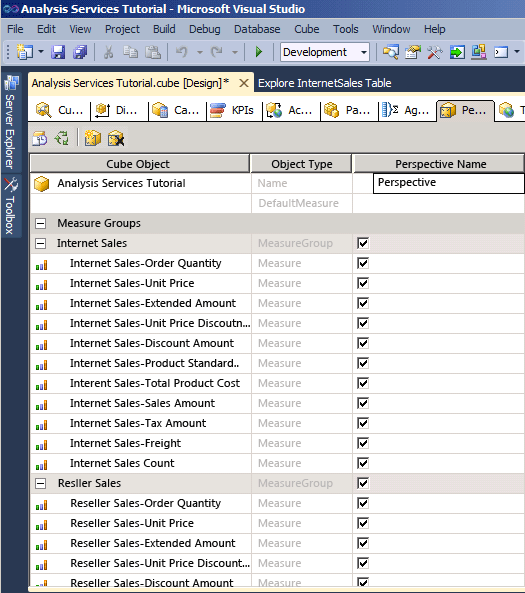Click the Deploy green arrow toolbar icon
This screenshot has height=593, width=525.
(457, 52)
